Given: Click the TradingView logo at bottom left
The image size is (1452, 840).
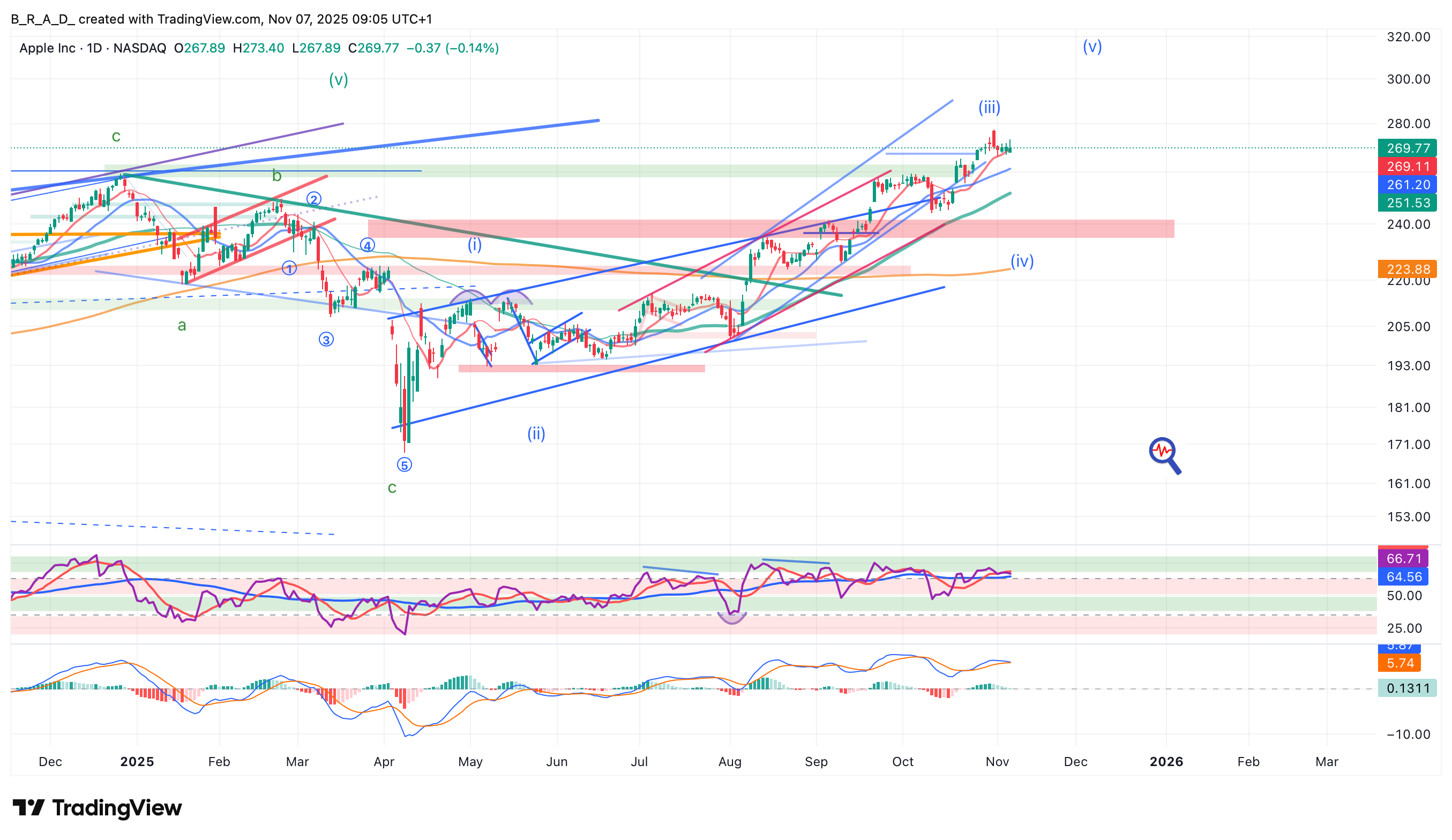Looking at the screenshot, I should pyautogui.click(x=97, y=808).
